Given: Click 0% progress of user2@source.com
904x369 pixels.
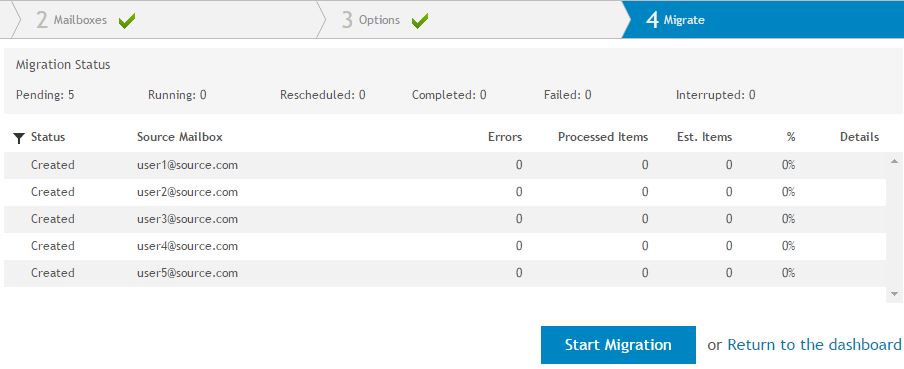Looking at the screenshot, I should tap(789, 192).
